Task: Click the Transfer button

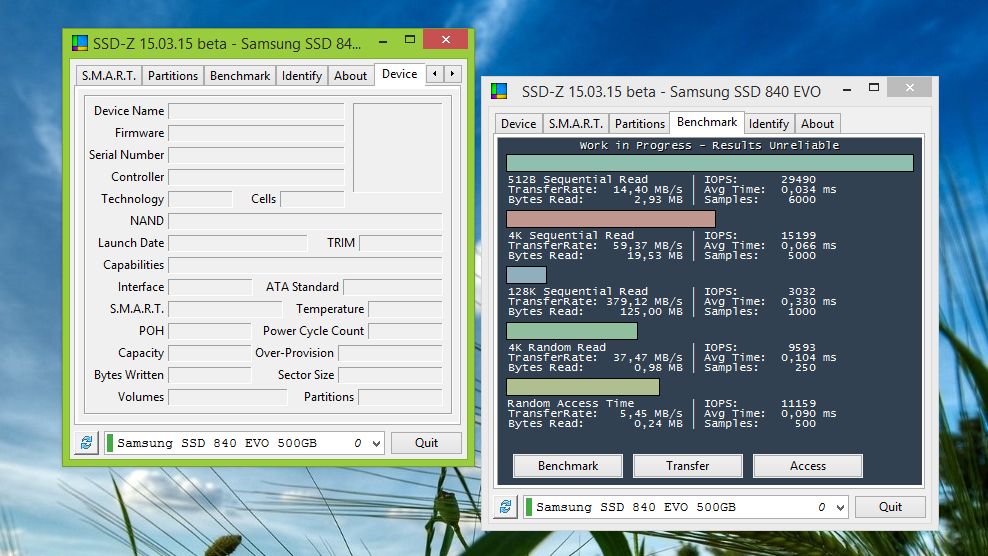Action: point(687,466)
